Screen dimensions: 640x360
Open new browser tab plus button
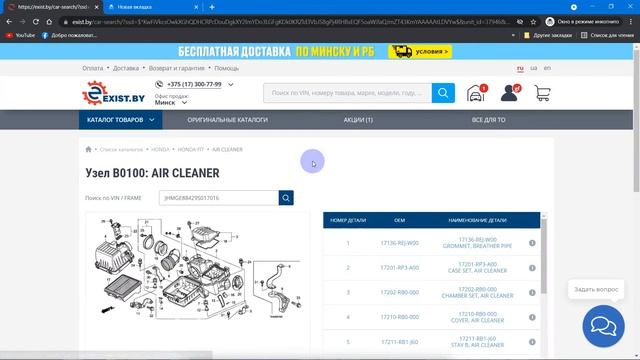point(212,7)
